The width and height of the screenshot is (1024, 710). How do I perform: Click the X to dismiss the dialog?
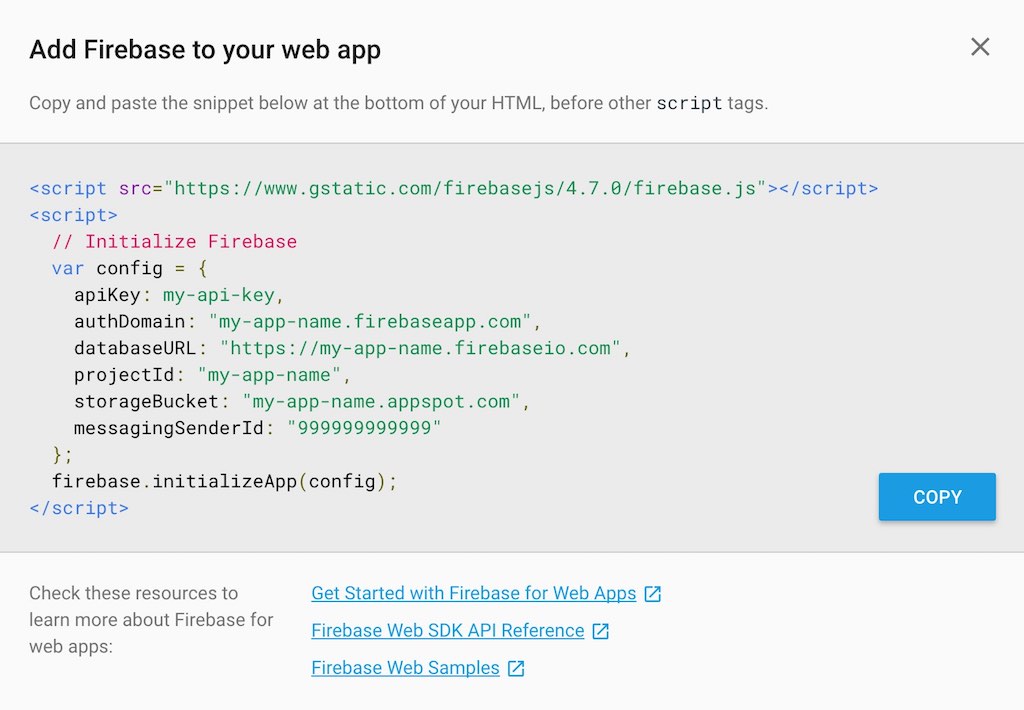tap(979, 46)
